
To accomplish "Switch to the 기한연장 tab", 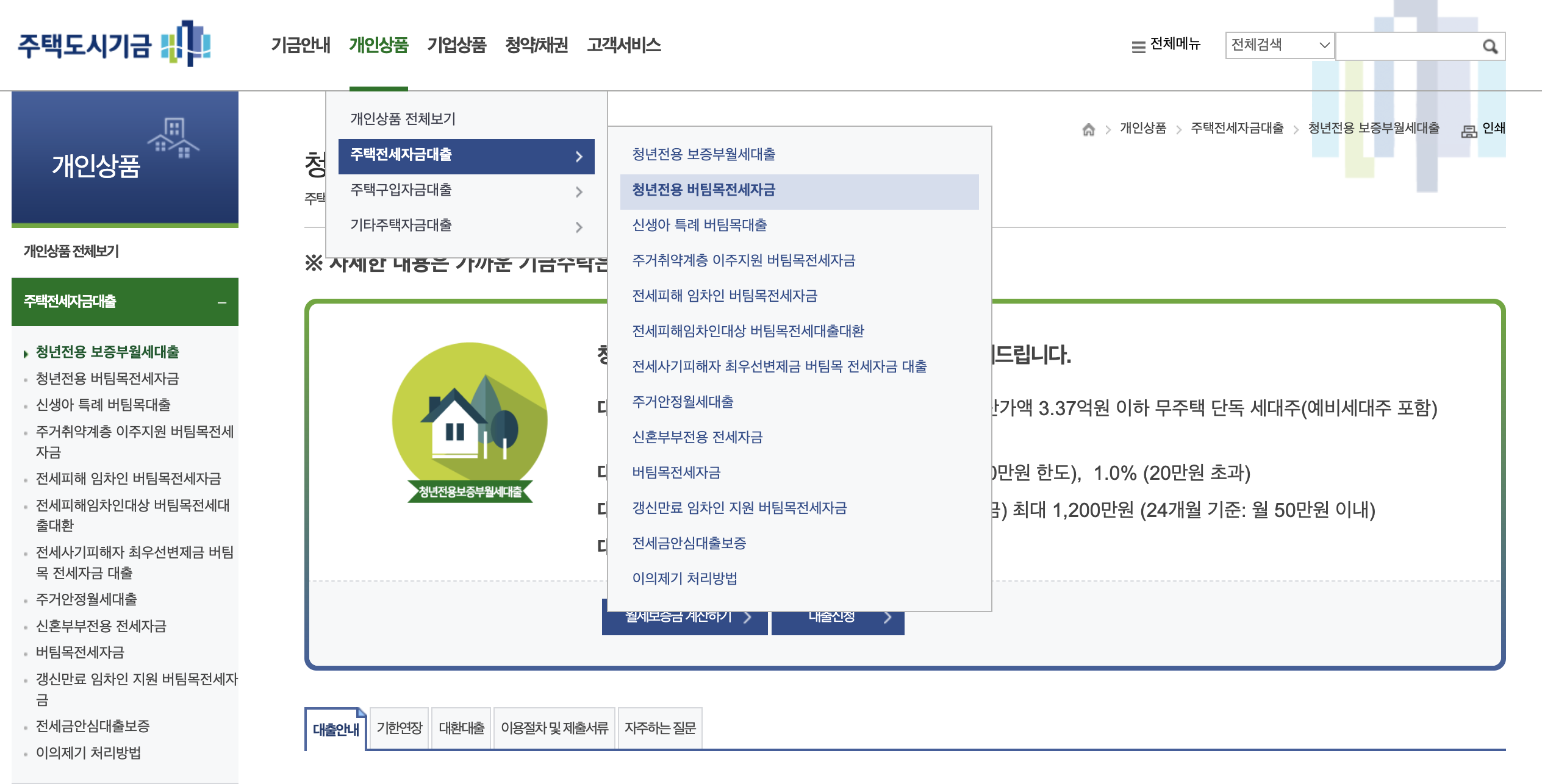I will [x=399, y=728].
